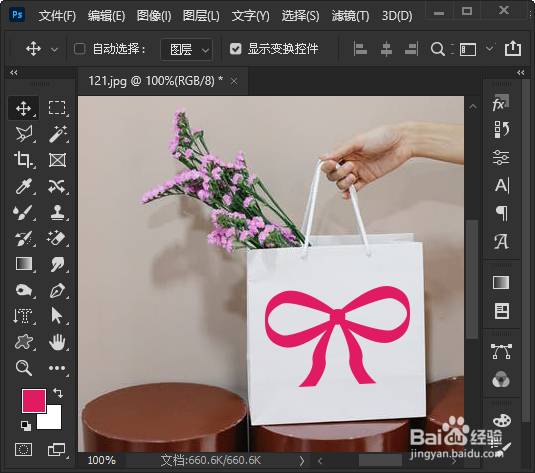Open the 文件(F) menu
The image size is (535, 473).
(x=57, y=16)
